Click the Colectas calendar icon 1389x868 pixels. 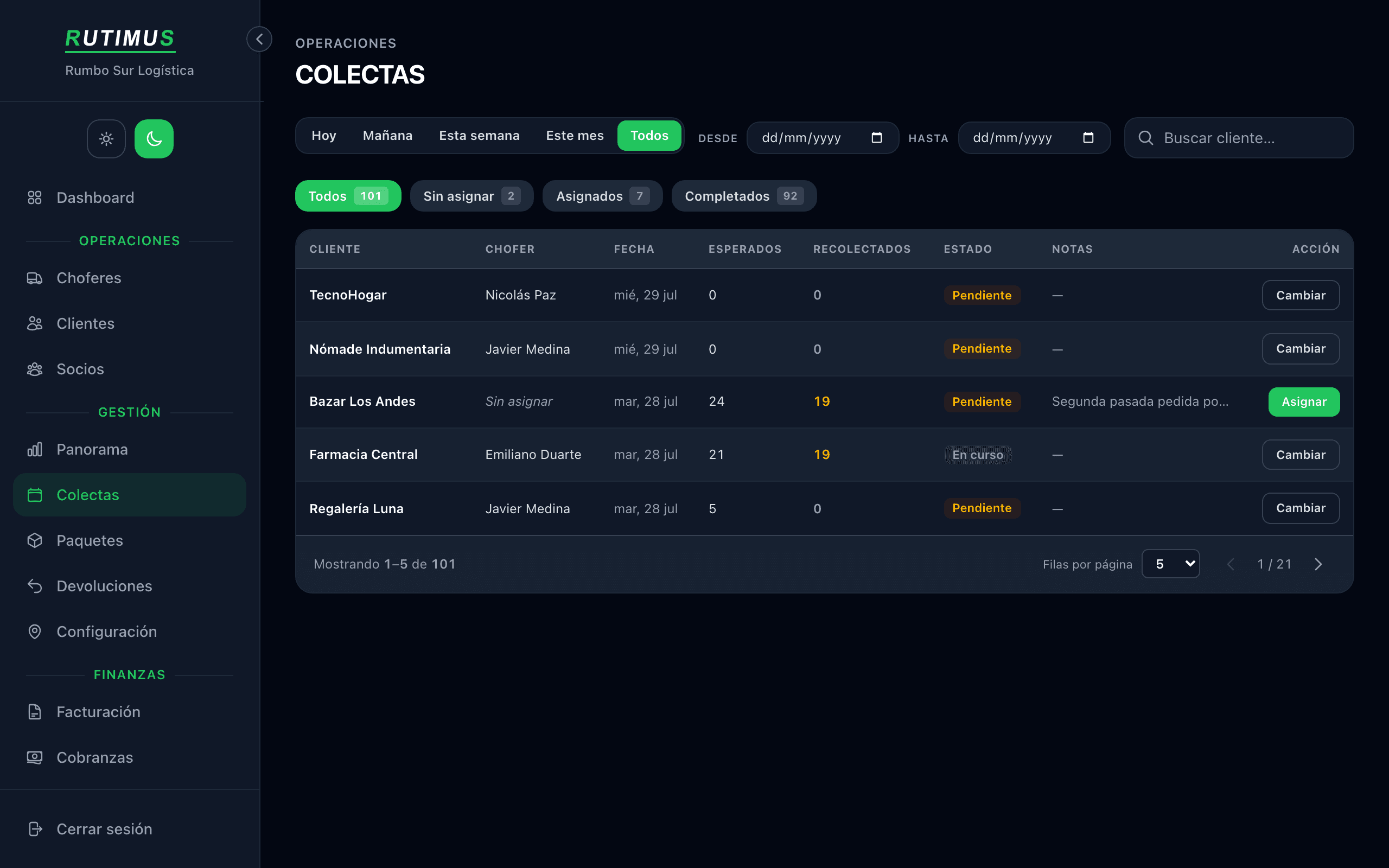[x=34, y=494]
